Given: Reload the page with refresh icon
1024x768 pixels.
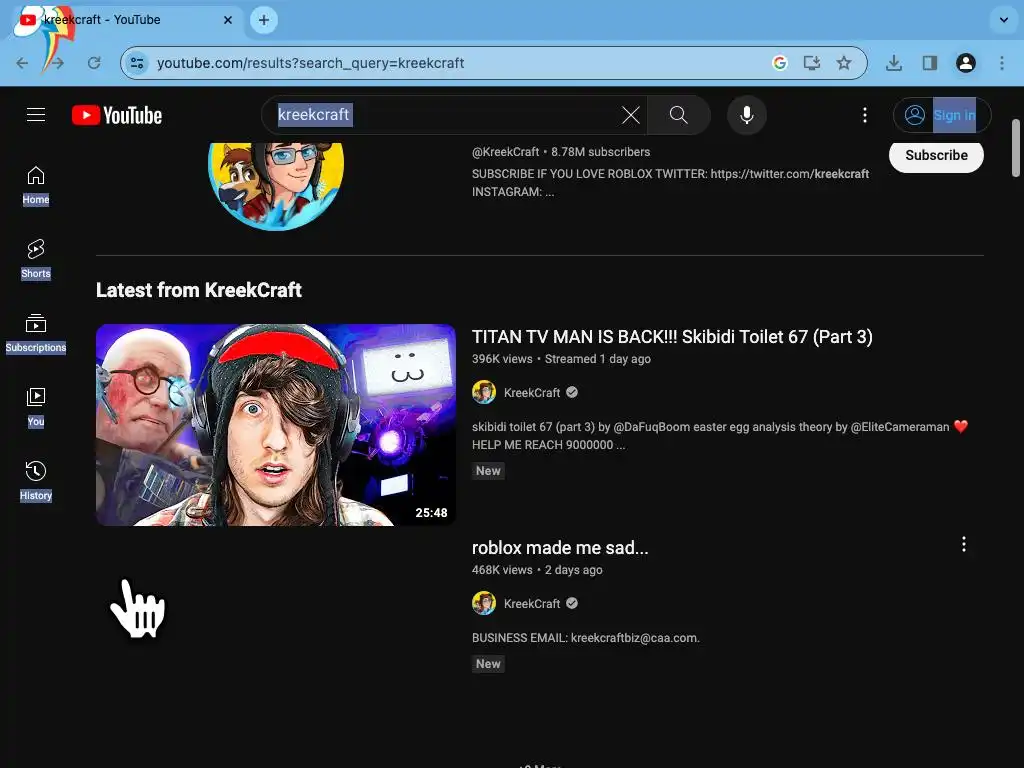Looking at the screenshot, I should 94,63.
